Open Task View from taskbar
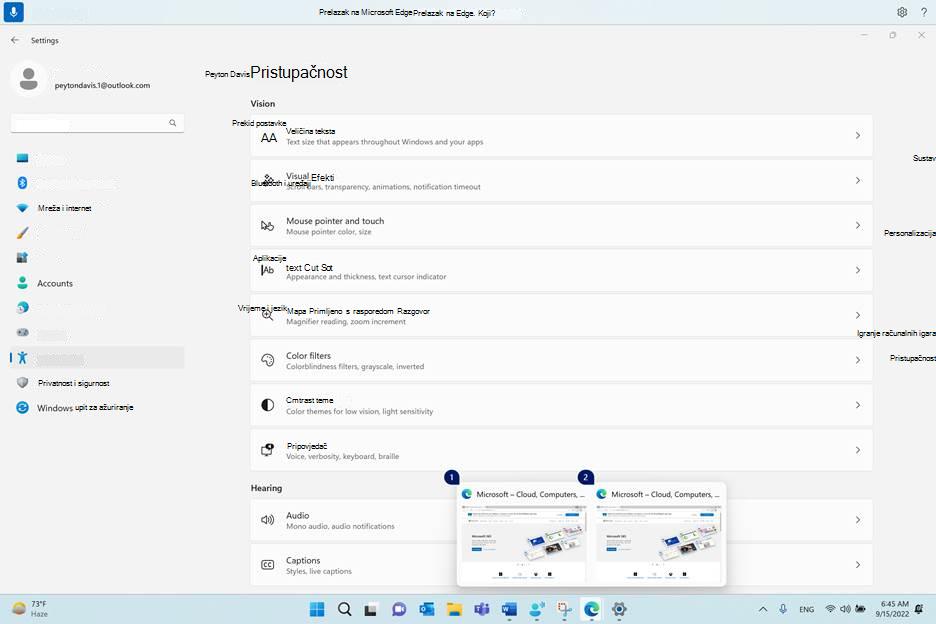The width and height of the screenshot is (936, 624). [x=371, y=609]
